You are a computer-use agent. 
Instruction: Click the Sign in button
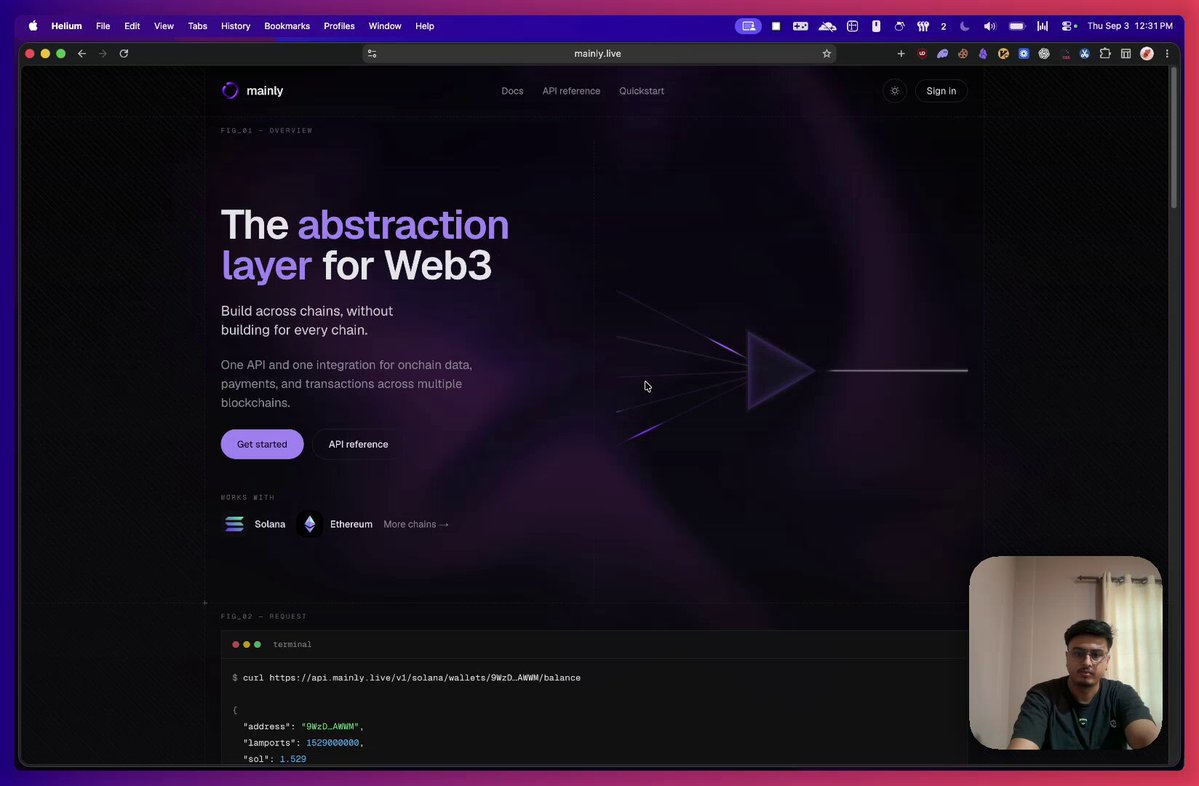(941, 91)
